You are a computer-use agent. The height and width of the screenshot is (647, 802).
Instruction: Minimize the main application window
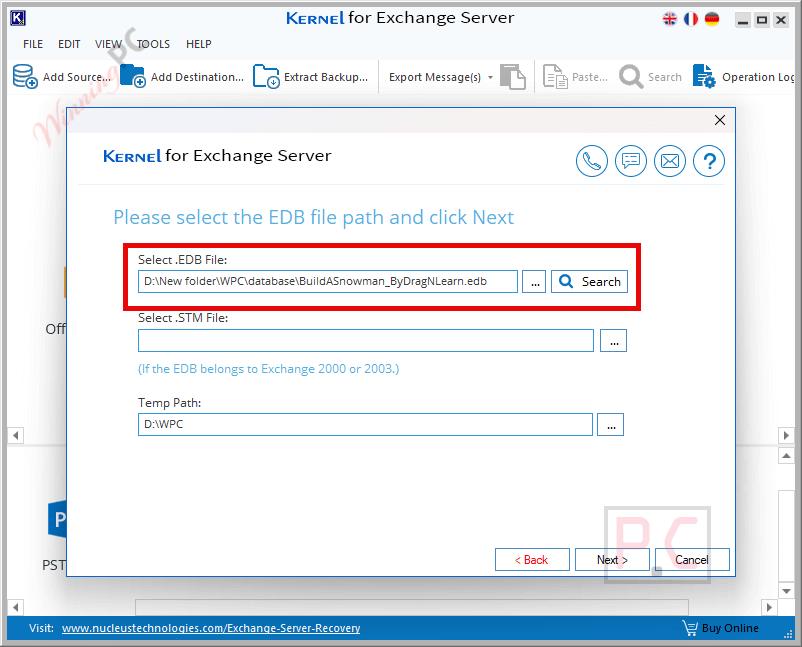tap(743, 20)
